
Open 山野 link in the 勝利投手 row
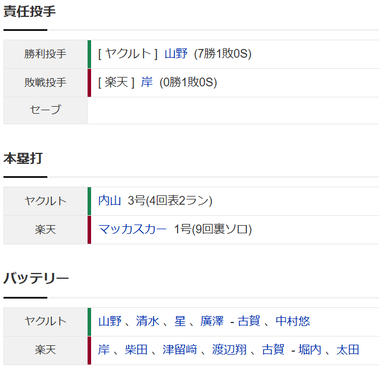[x=176, y=54]
